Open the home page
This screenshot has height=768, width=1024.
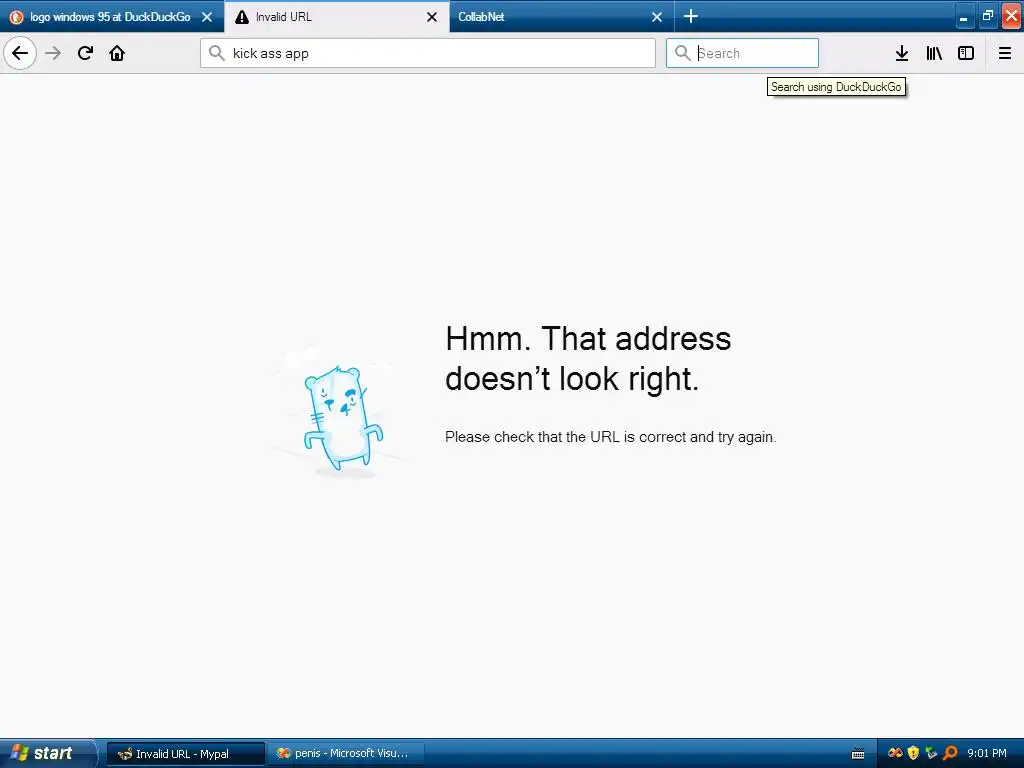coord(117,53)
